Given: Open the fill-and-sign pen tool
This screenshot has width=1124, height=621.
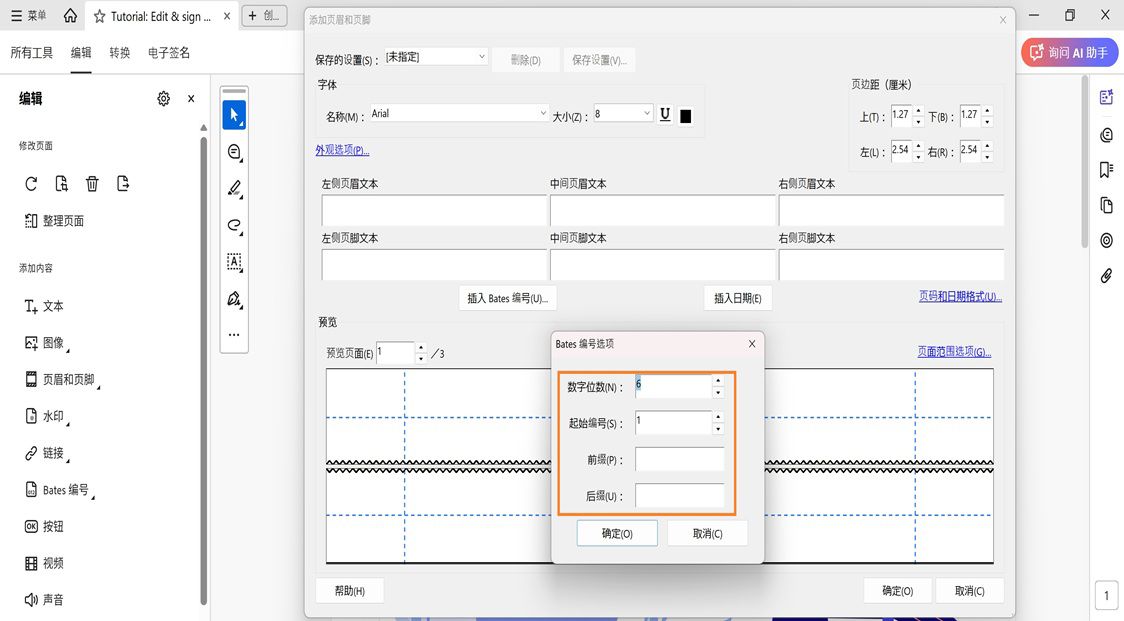Looking at the screenshot, I should [x=233, y=299].
